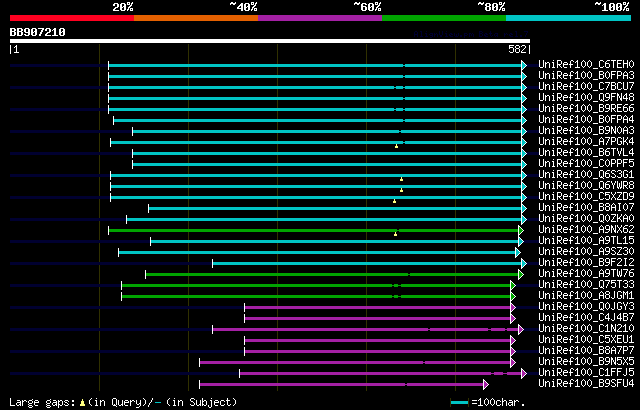Click the ~80% percentage label
Image resolution: width=640 pixels, height=410 pixels.
491,7
